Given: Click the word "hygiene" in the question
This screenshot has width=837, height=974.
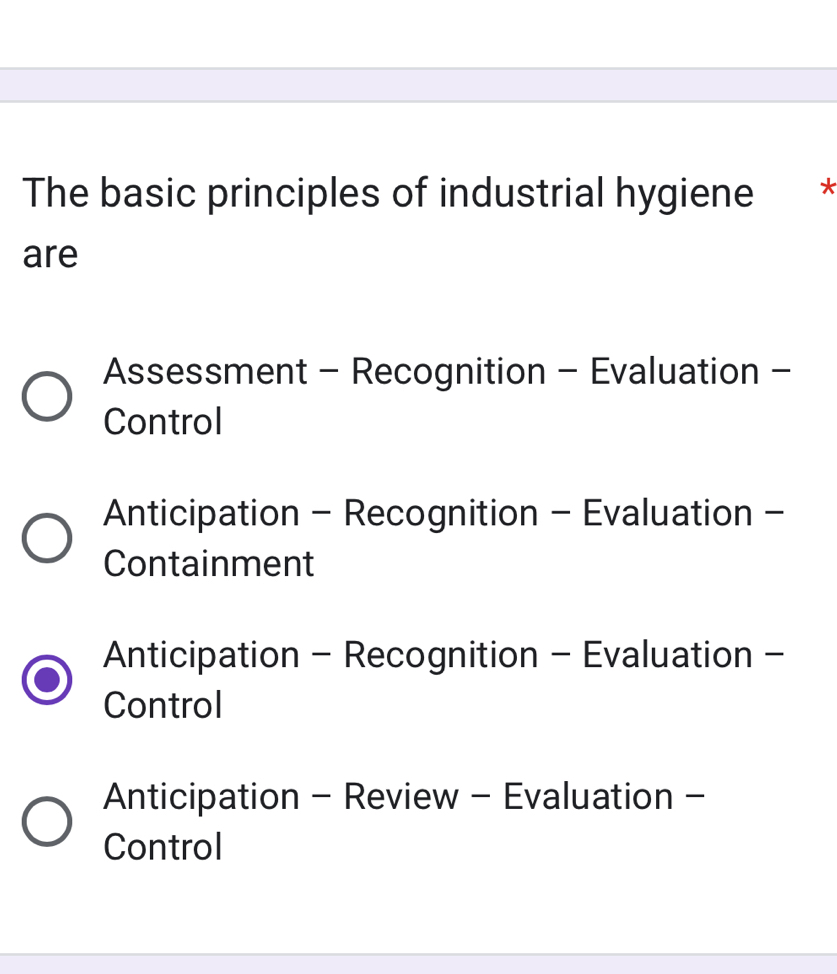Looking at the screenshot, I should pyautogui.click(x=684, y=193).
